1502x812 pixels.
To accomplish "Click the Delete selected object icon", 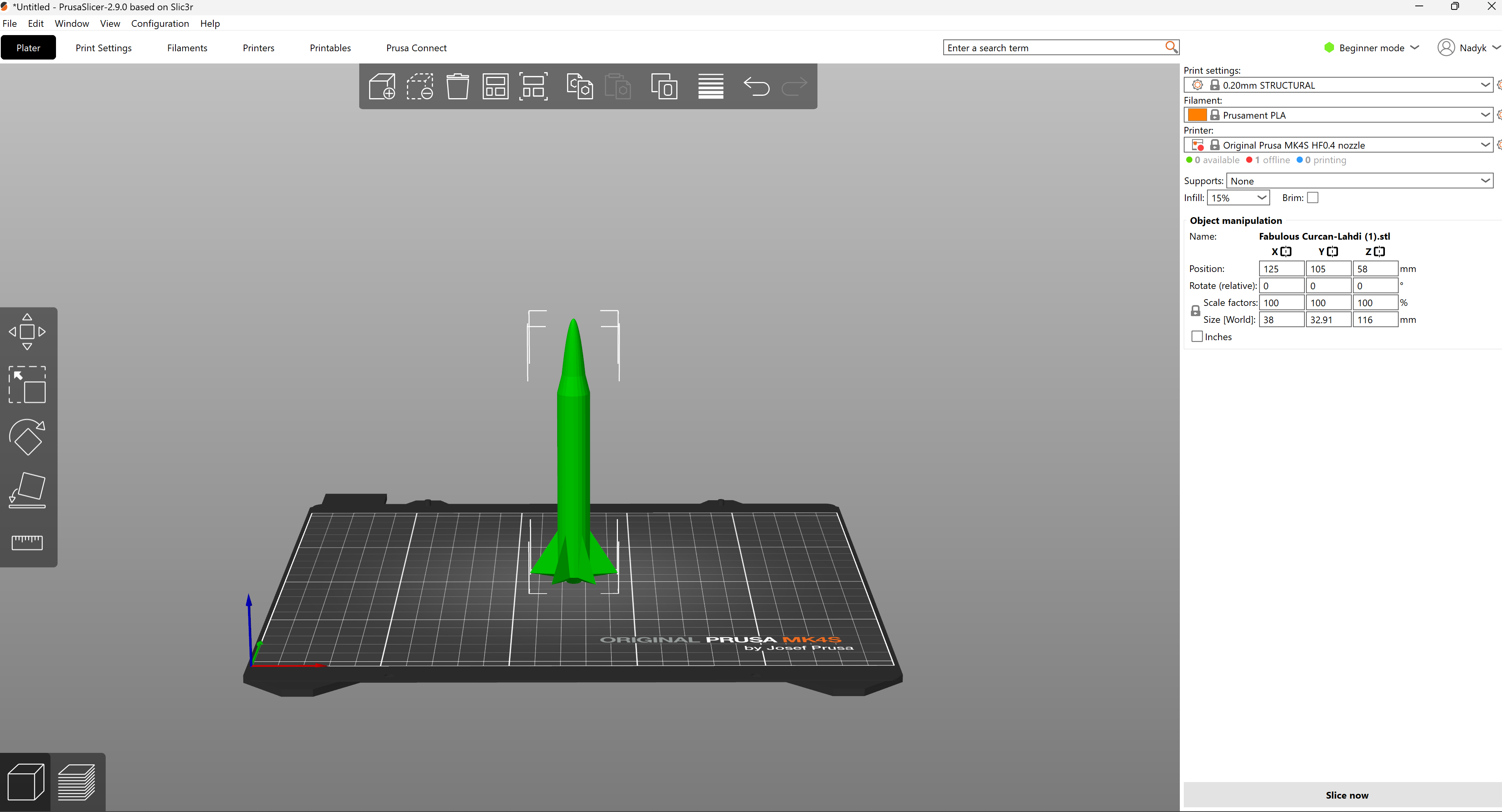I will 420,86.
